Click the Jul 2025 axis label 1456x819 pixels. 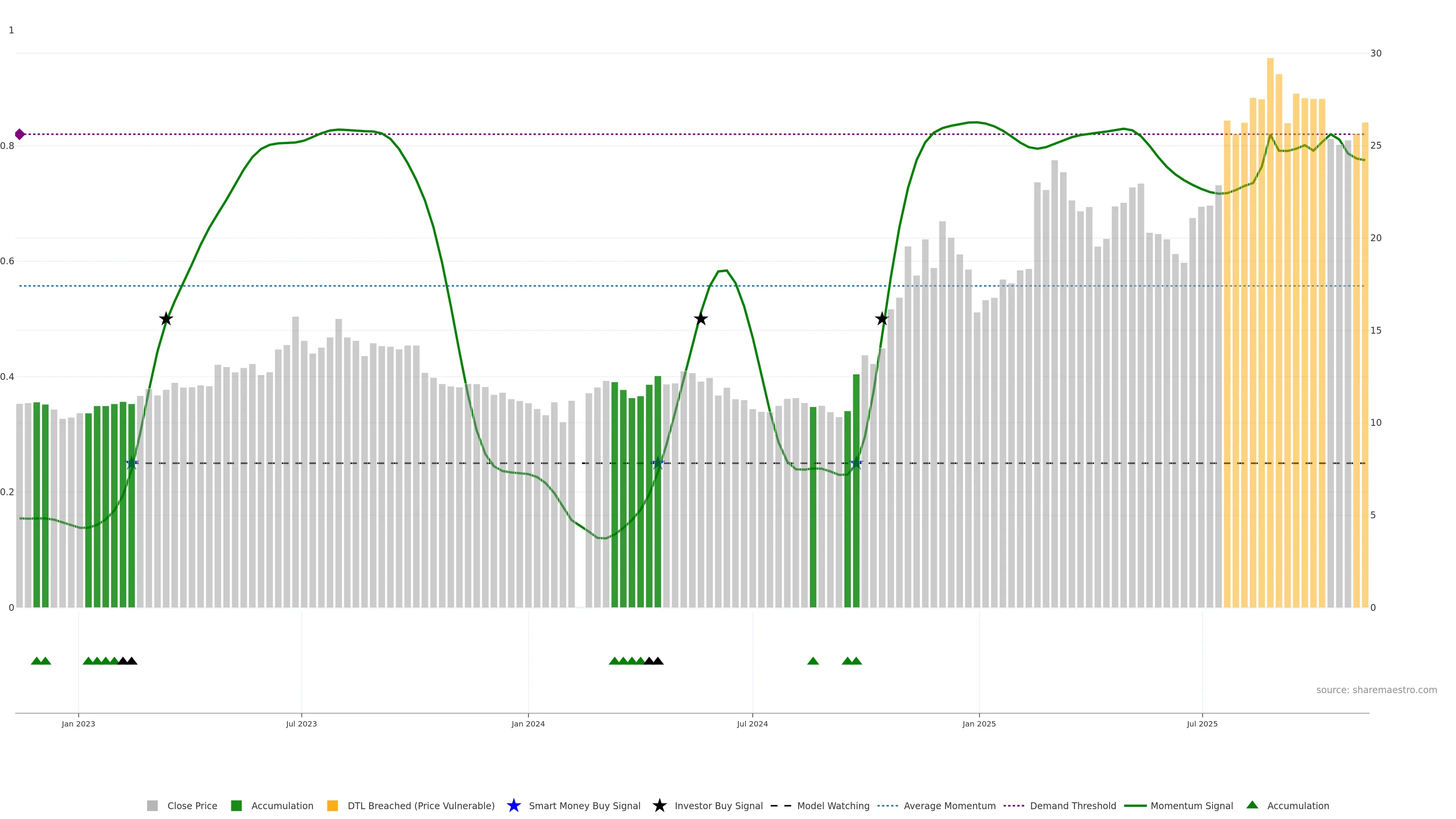tap(1202, 723)
